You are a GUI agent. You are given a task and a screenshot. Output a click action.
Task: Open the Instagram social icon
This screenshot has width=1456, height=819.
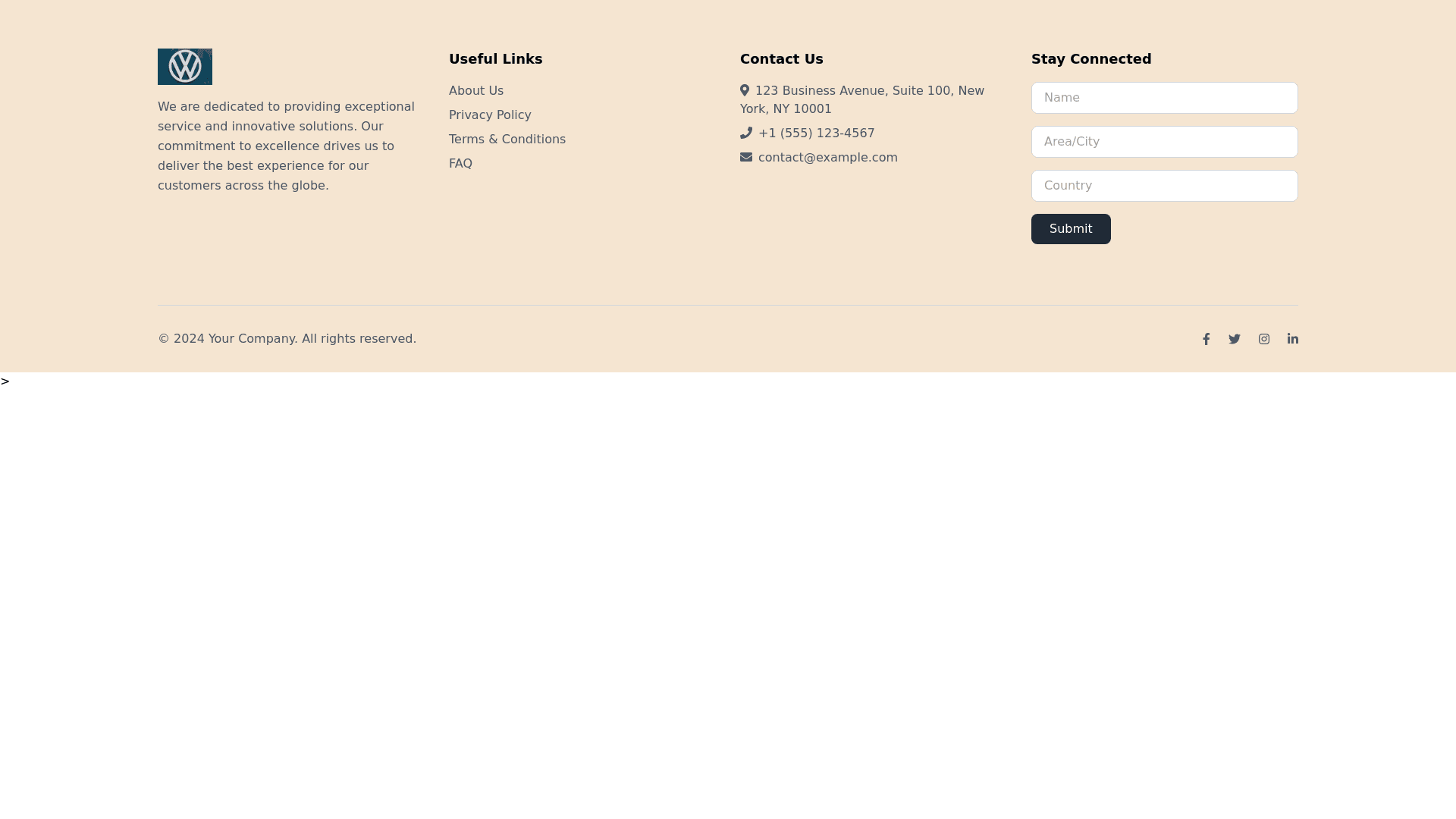point(1264,339)
